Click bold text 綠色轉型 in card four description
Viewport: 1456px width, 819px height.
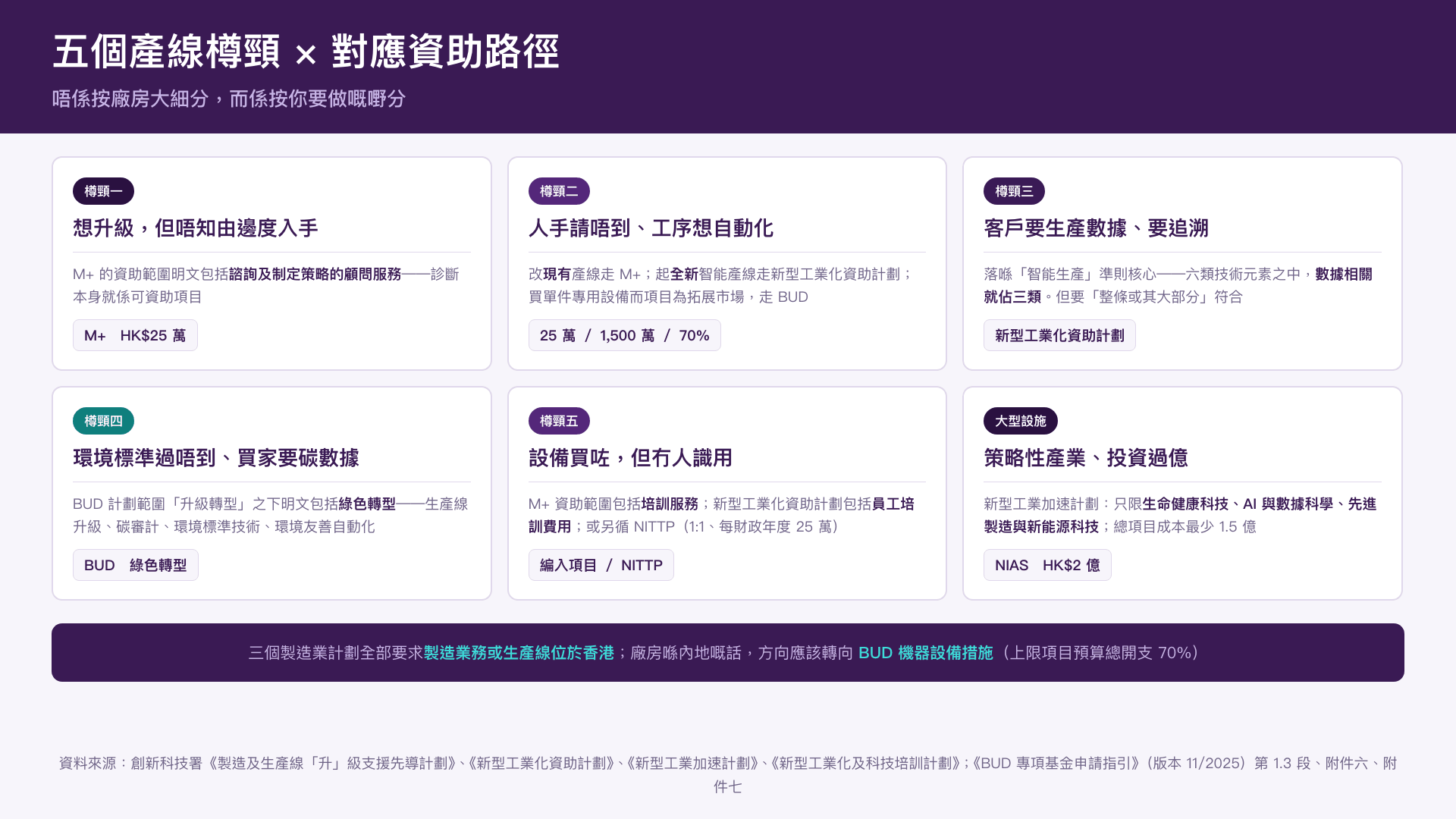pos(367,504)
